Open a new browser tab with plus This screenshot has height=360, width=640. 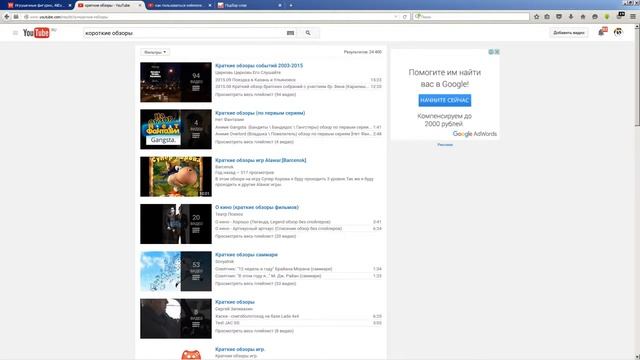coord(291,5)
